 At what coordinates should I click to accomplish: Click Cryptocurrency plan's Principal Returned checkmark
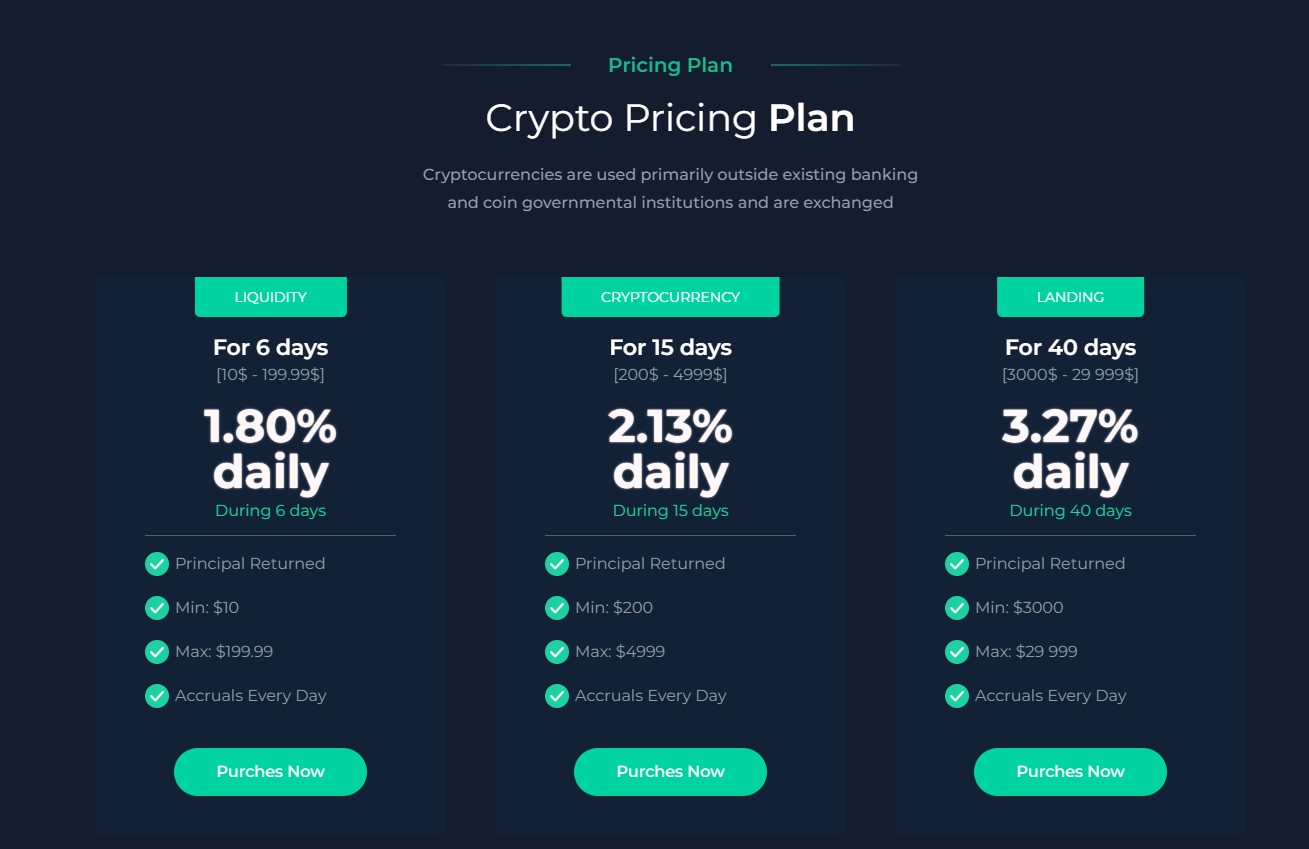pos(557,564)
